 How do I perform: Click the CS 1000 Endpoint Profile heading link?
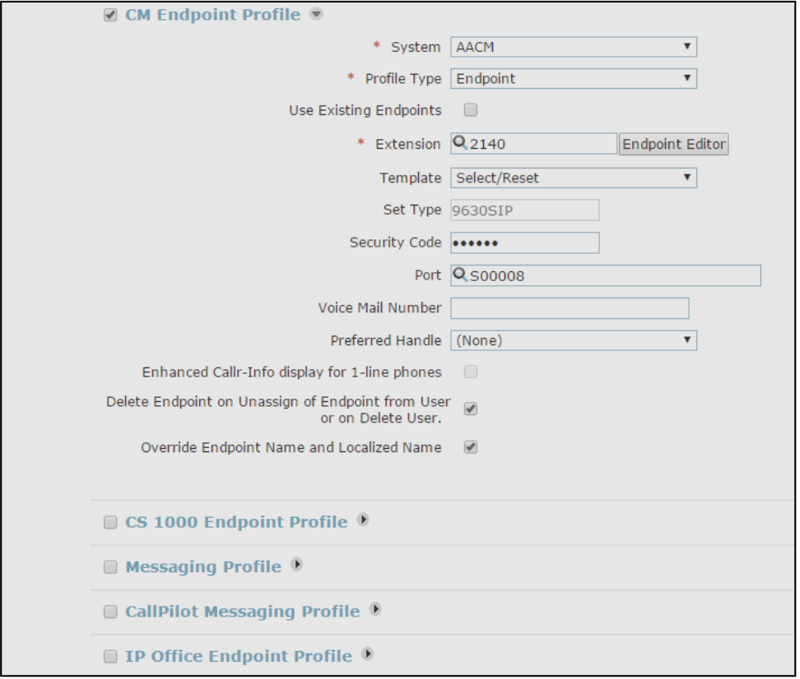(236, 522)
